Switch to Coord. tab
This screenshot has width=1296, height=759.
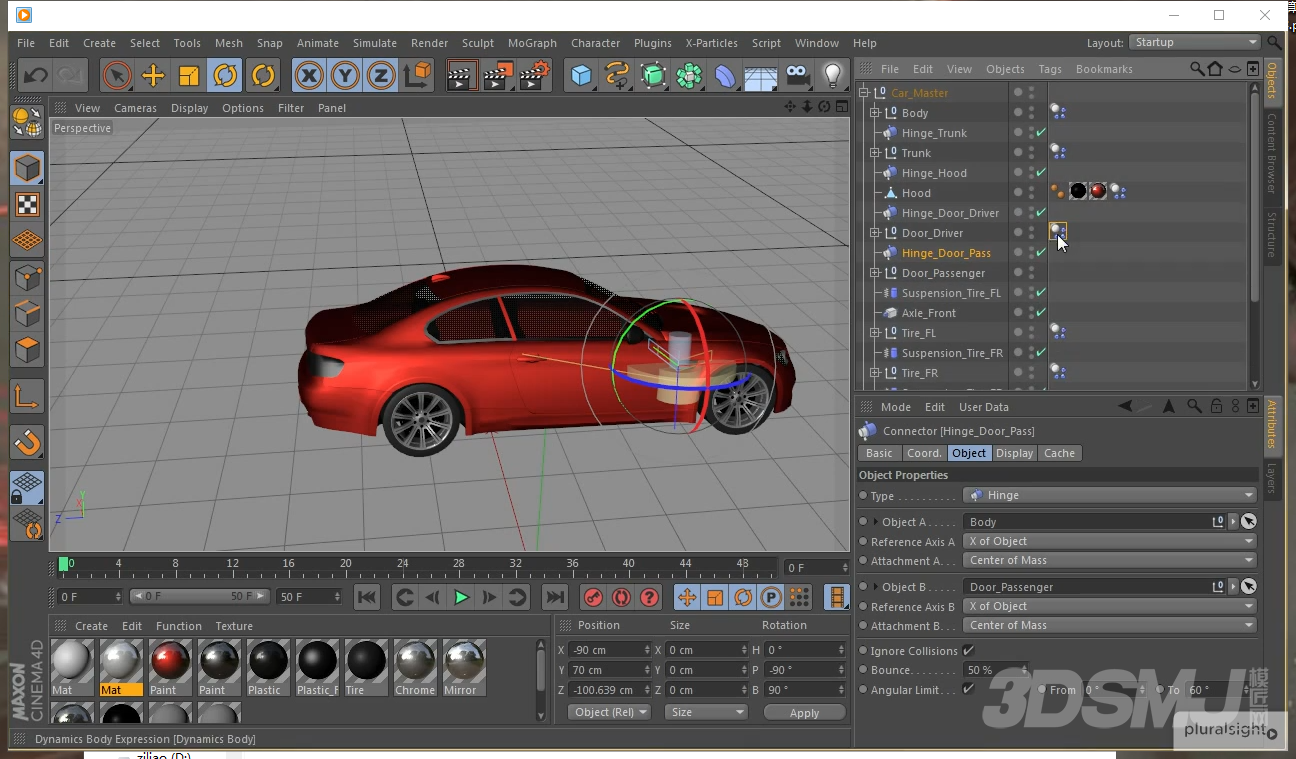pyautogui.click(x=924, y=453)
